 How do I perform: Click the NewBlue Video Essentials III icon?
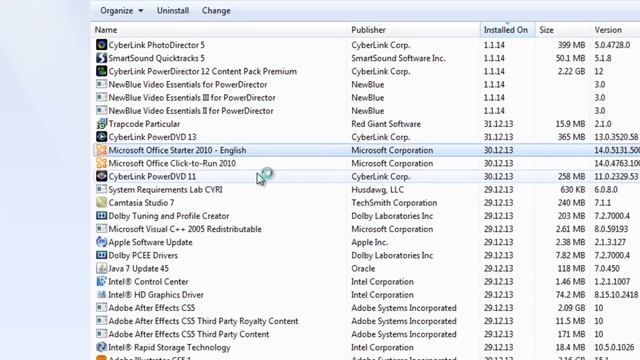(101, 98)
